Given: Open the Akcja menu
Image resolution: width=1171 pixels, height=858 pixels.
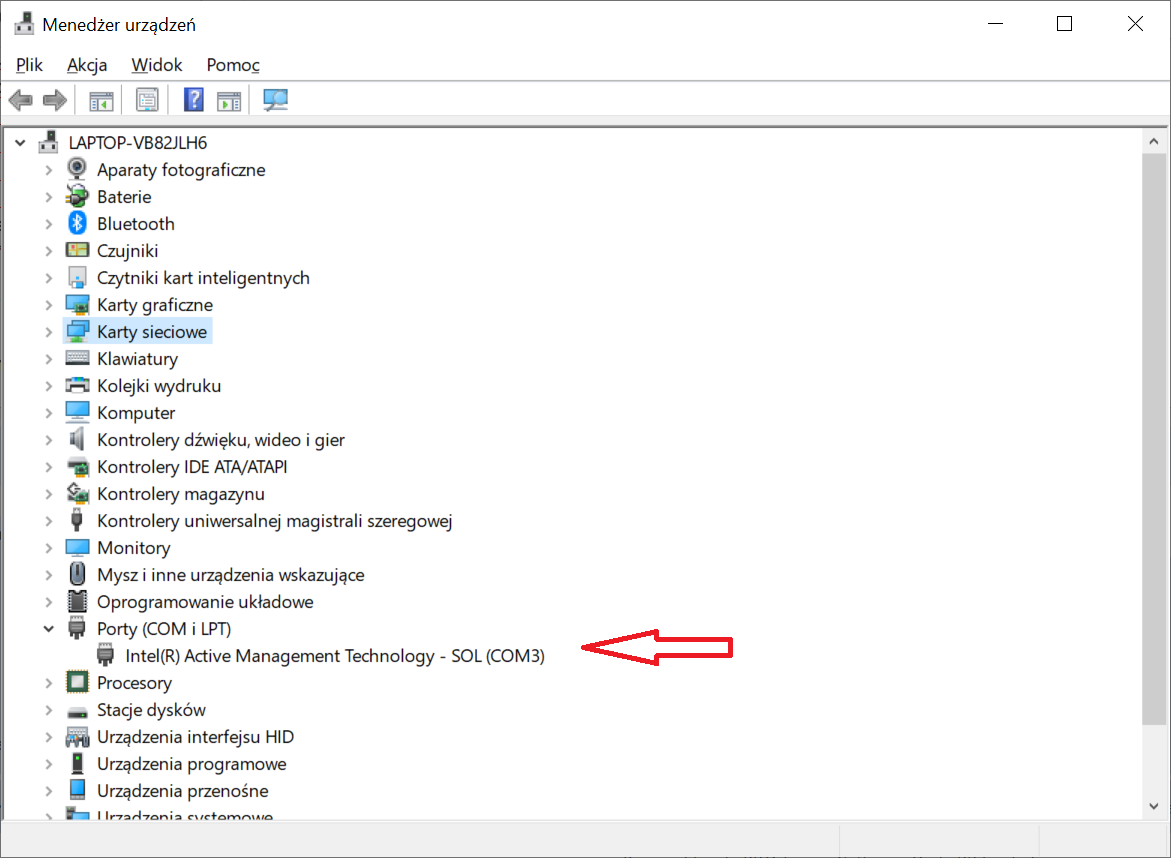Looking at the screenshot, I should 87,65.
